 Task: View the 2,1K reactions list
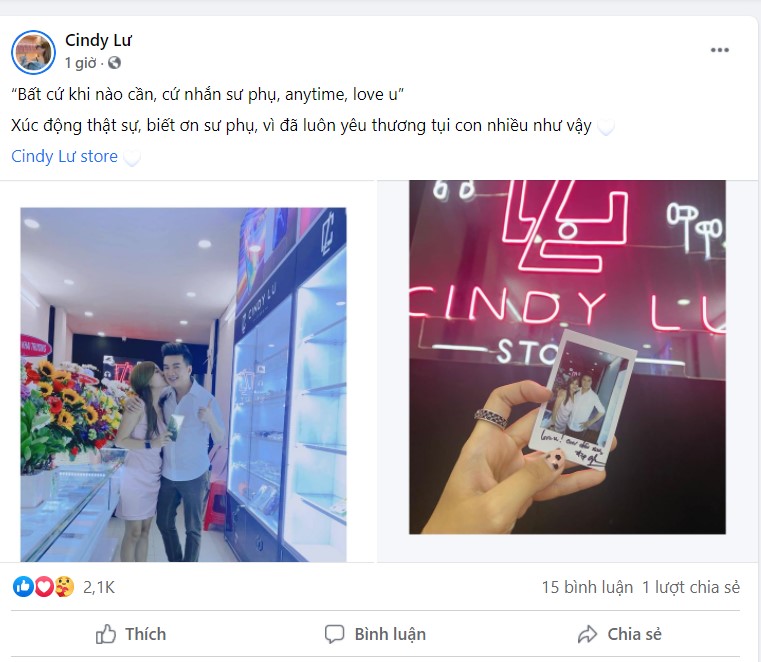pos(99,587)
